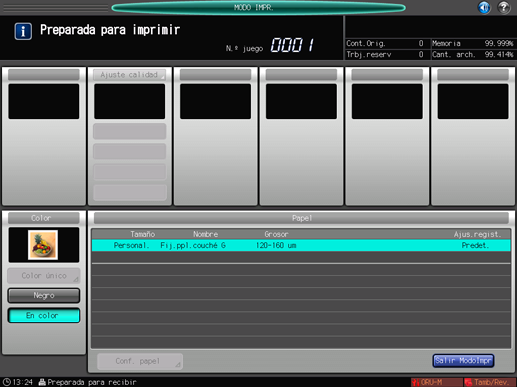The image size is (517, 387).
Task: Click the Grosor column header
Action: [276, 234]
